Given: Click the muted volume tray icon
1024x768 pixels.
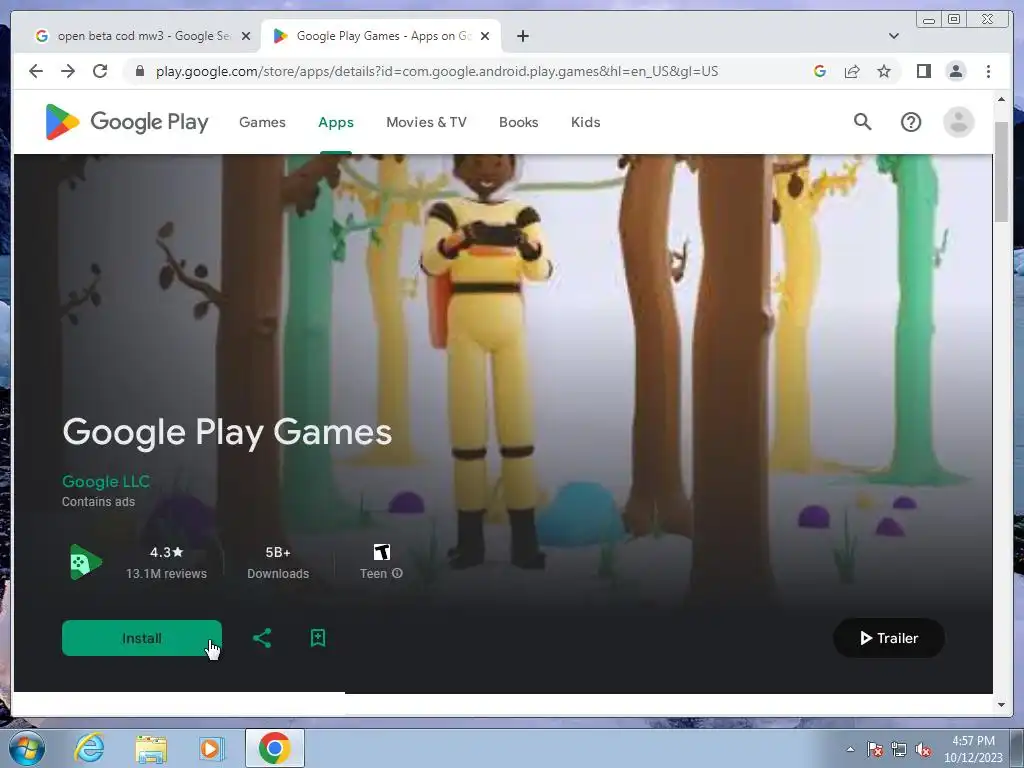Looking at the screenshot, I should [x=923, y=749].
